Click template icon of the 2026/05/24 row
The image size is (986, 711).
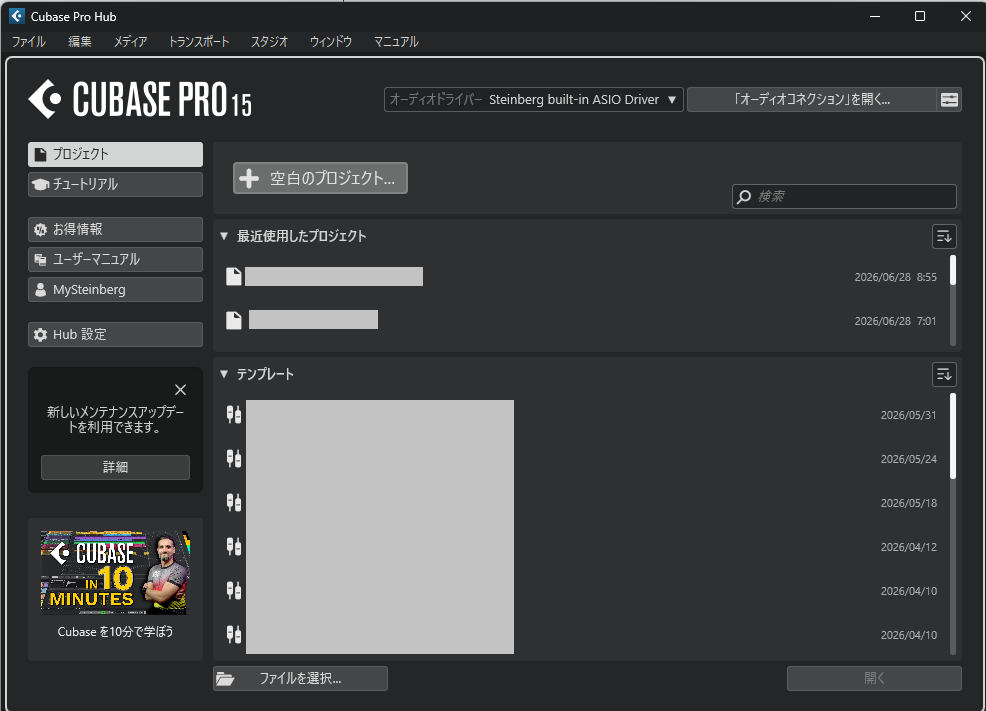point(234,459)
